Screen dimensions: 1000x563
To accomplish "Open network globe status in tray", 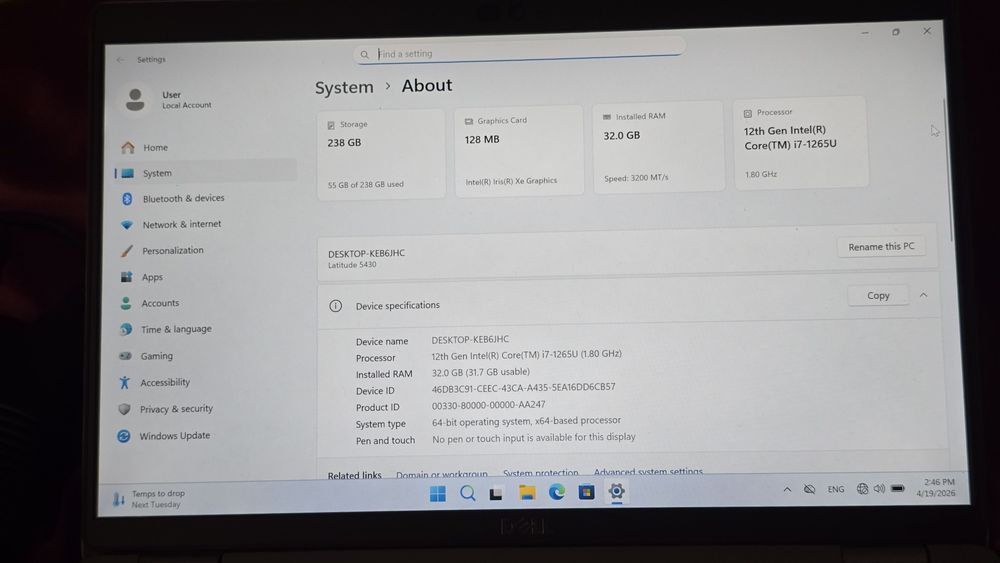I will click(862, 488).
